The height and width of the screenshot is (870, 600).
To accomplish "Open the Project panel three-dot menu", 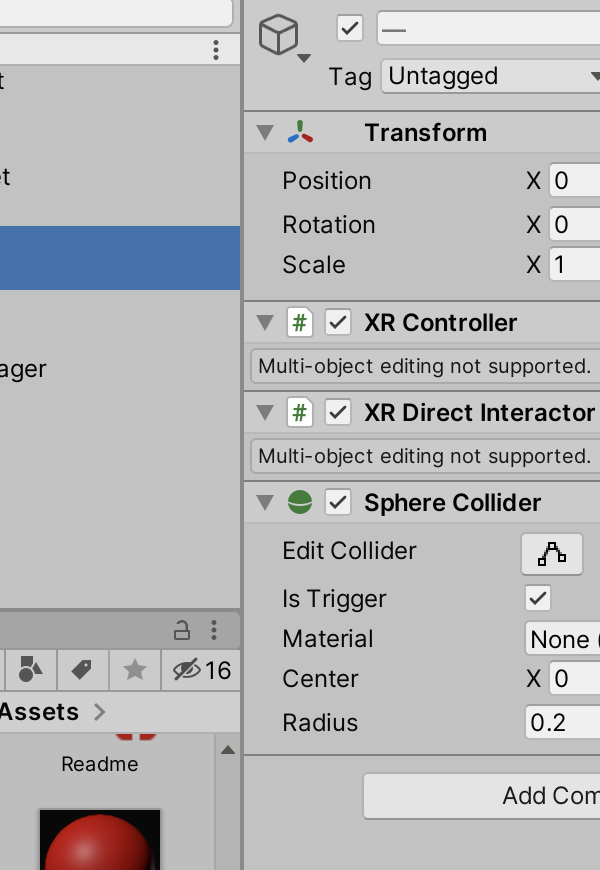I will pyautogui.click(x=214, y=630).
